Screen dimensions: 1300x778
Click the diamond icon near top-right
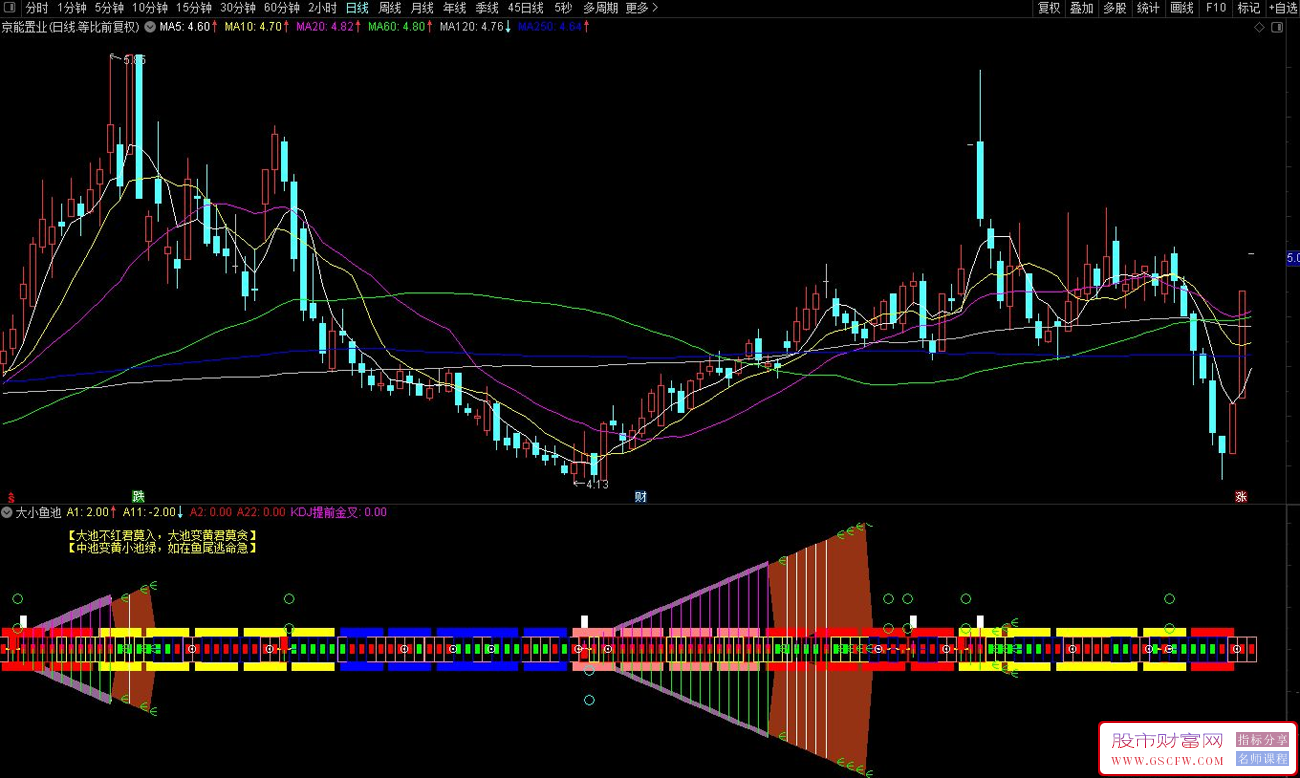coord(1258,27)
